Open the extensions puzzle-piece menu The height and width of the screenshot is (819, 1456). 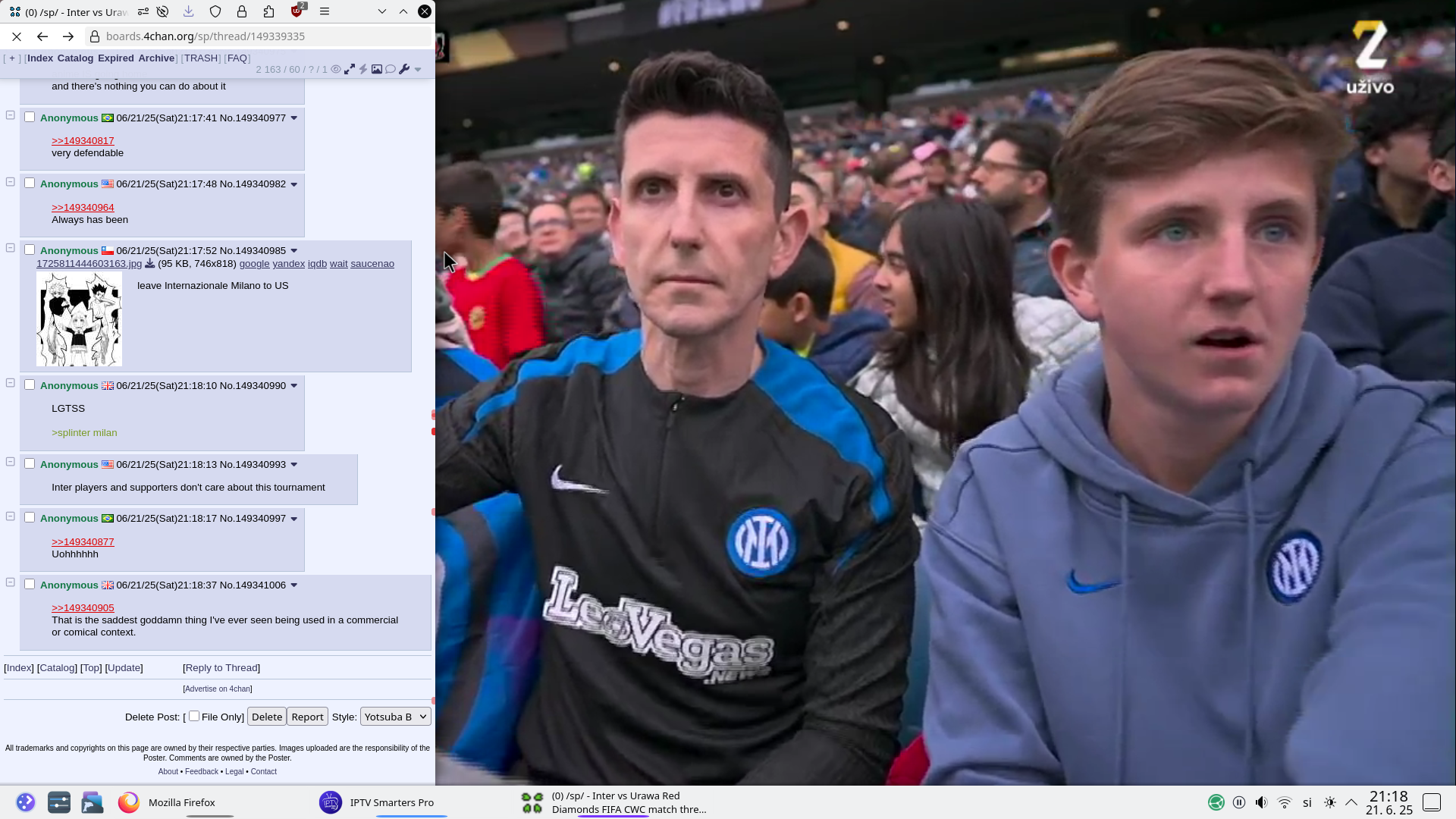[x=268, y=11]
